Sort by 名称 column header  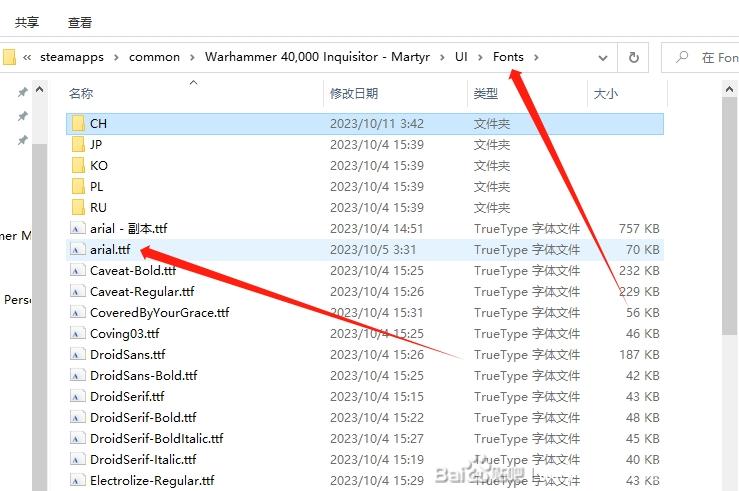pyautogui.click(x=81, y=93)
